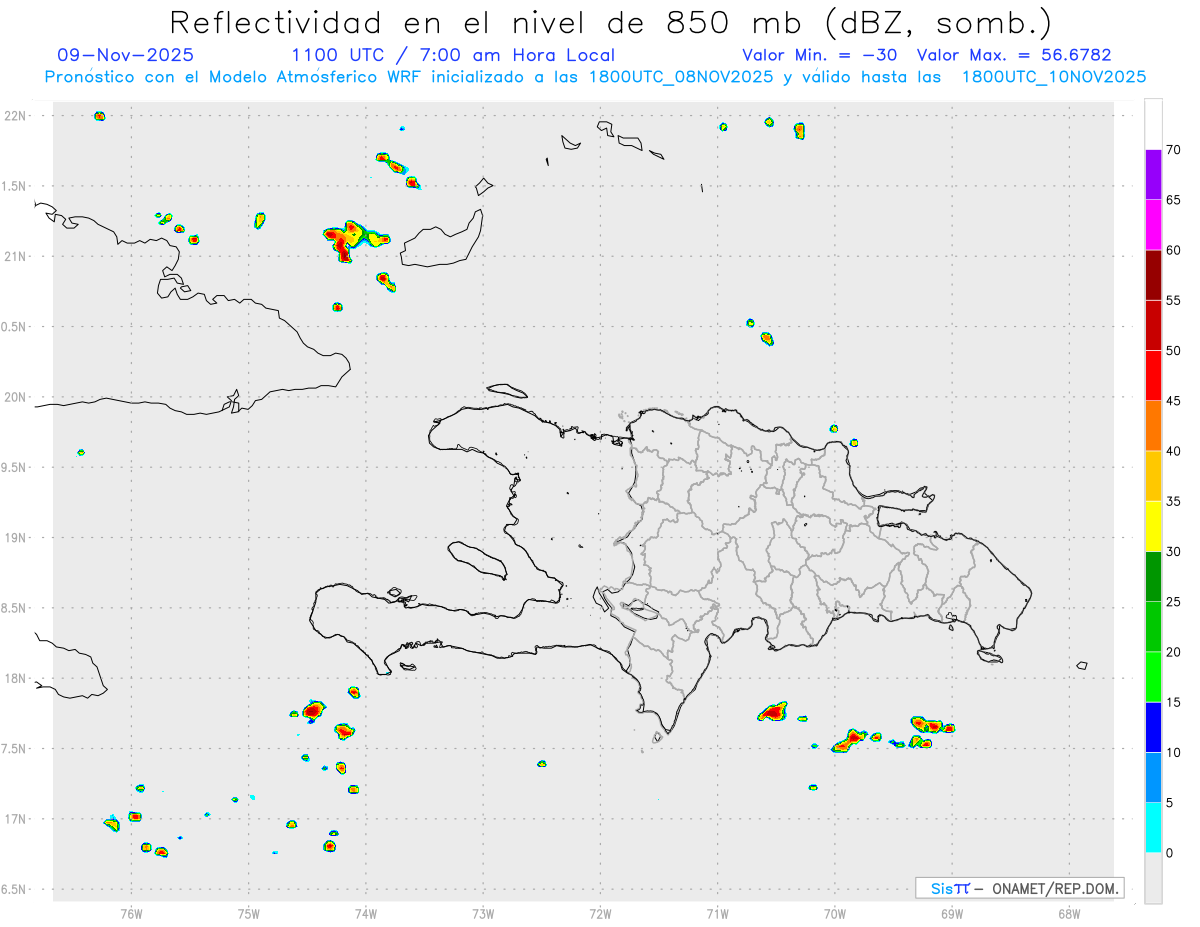Click the '70W' longitude axis label
The width and height of the screenshot is (1200, 927).
coord(835,913)
